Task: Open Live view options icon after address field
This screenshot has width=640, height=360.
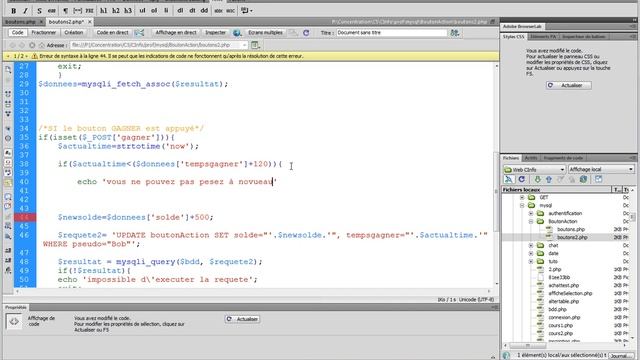Action: click(256, 45)
